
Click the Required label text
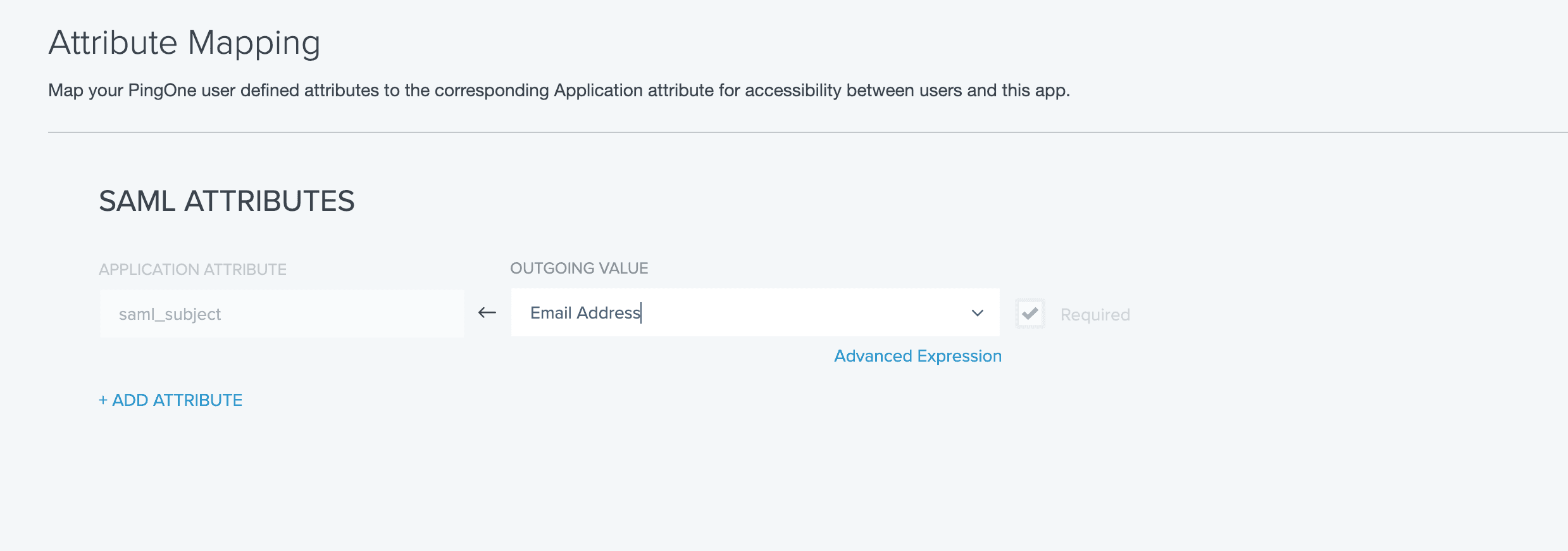click(x=1095, y=315)
